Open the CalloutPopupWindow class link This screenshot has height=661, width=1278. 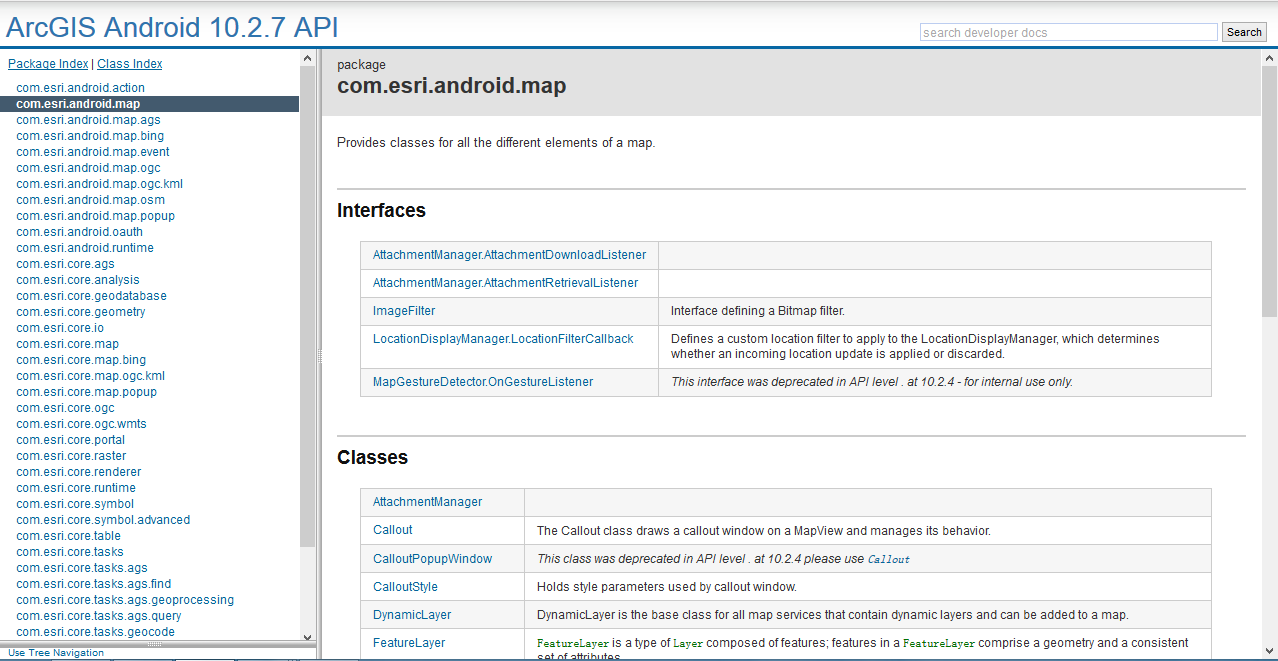(x=432, y=559)
